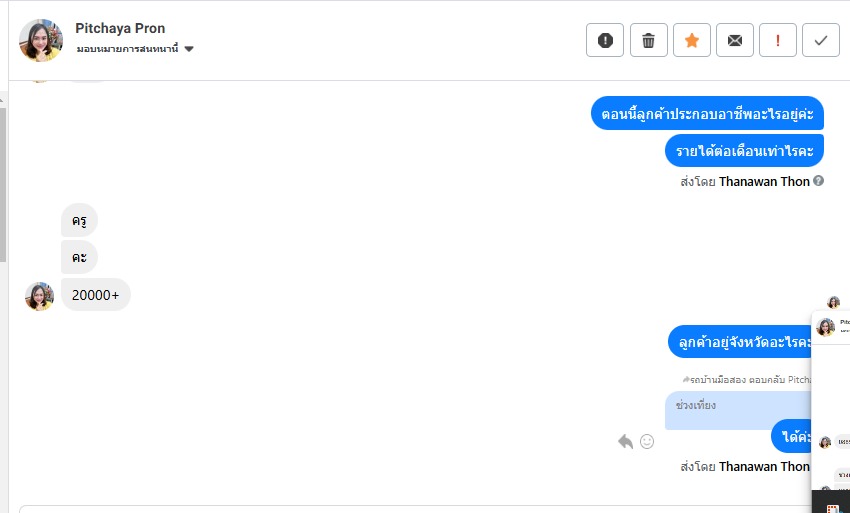Viewport: 850px width, 513px height.
Task: Click the ครู message bubble
Action: click(x=79, y=220)
